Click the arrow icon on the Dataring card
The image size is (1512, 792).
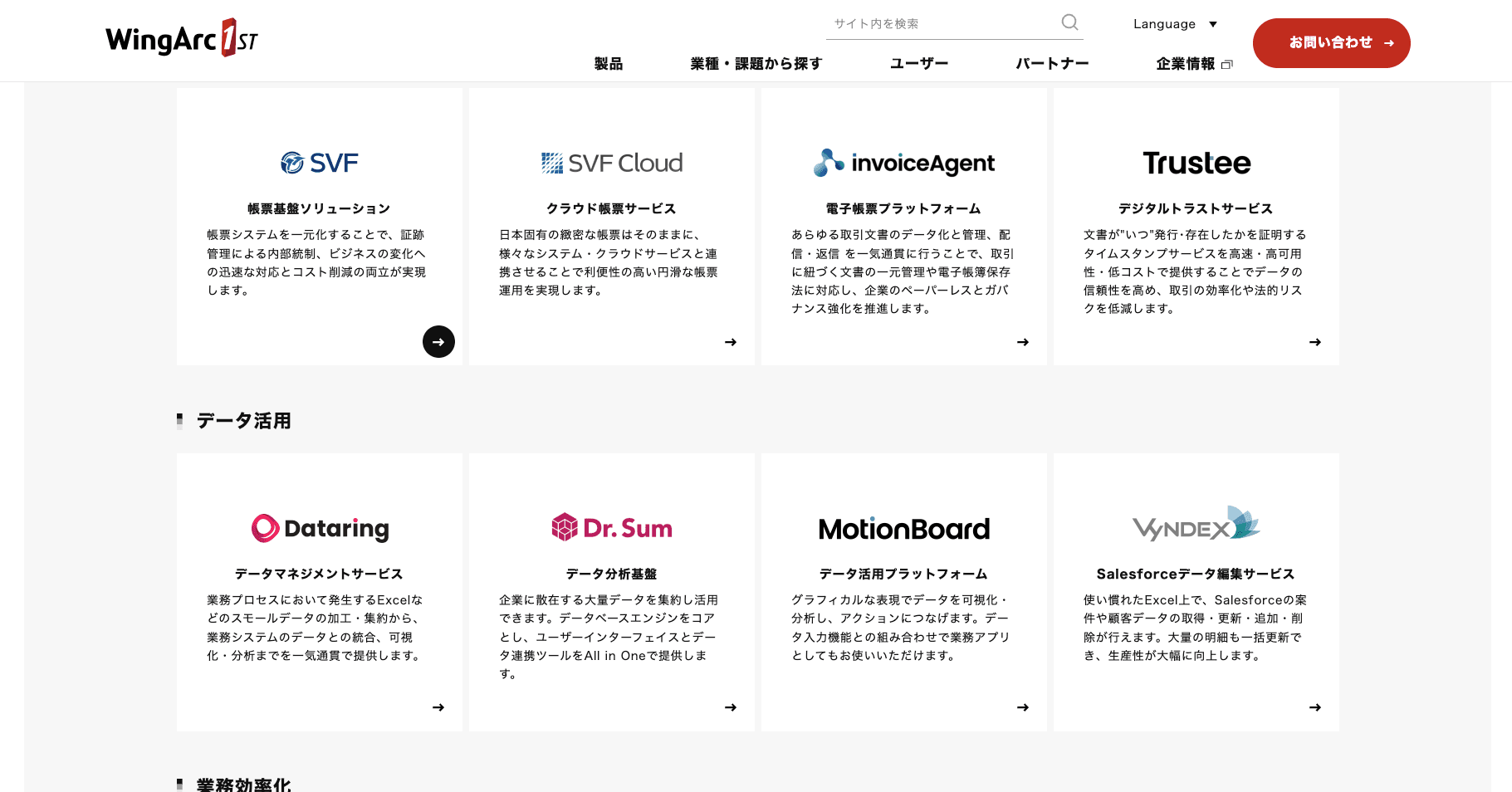438,707
